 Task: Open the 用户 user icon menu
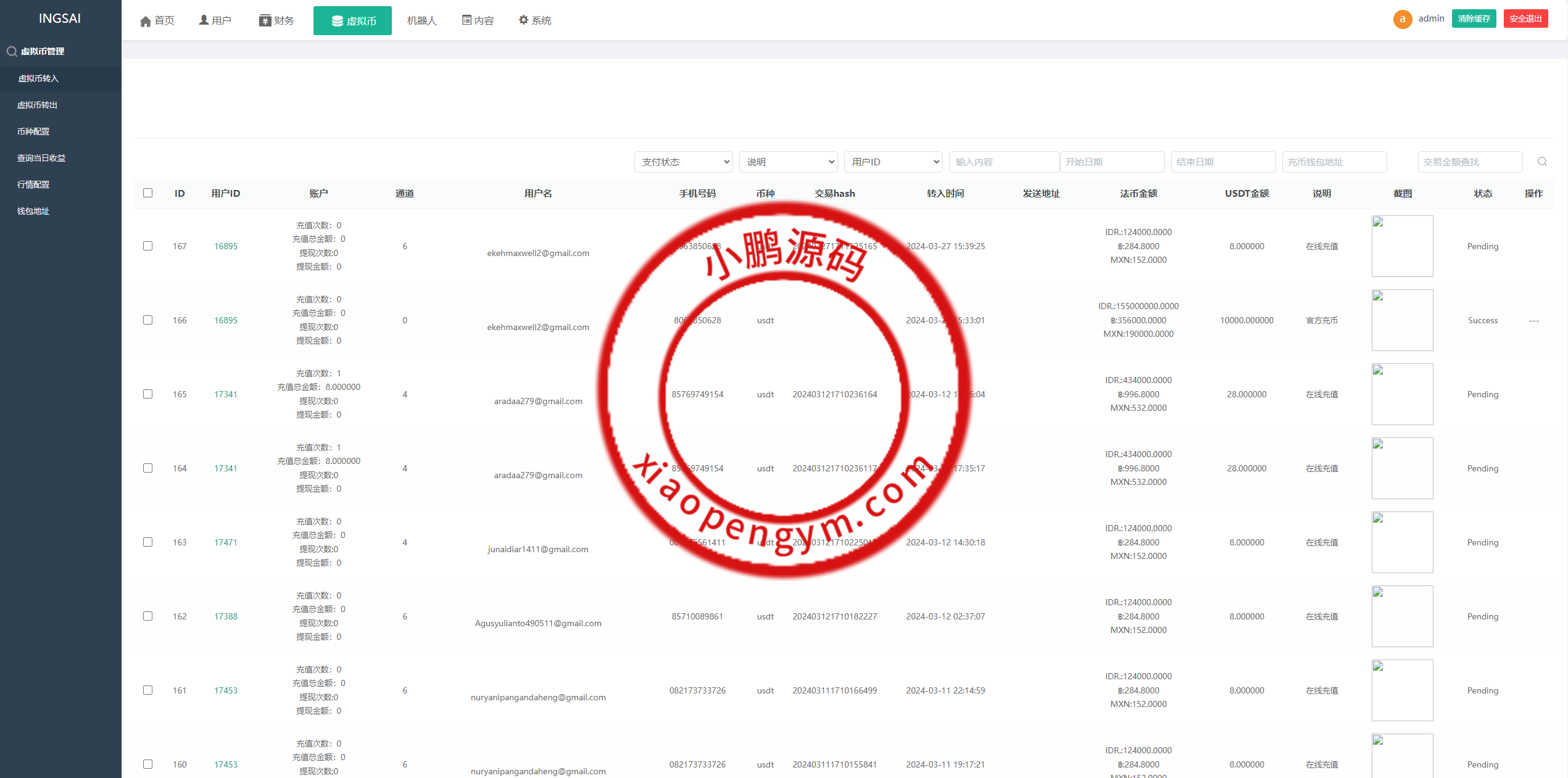[204, 20]
